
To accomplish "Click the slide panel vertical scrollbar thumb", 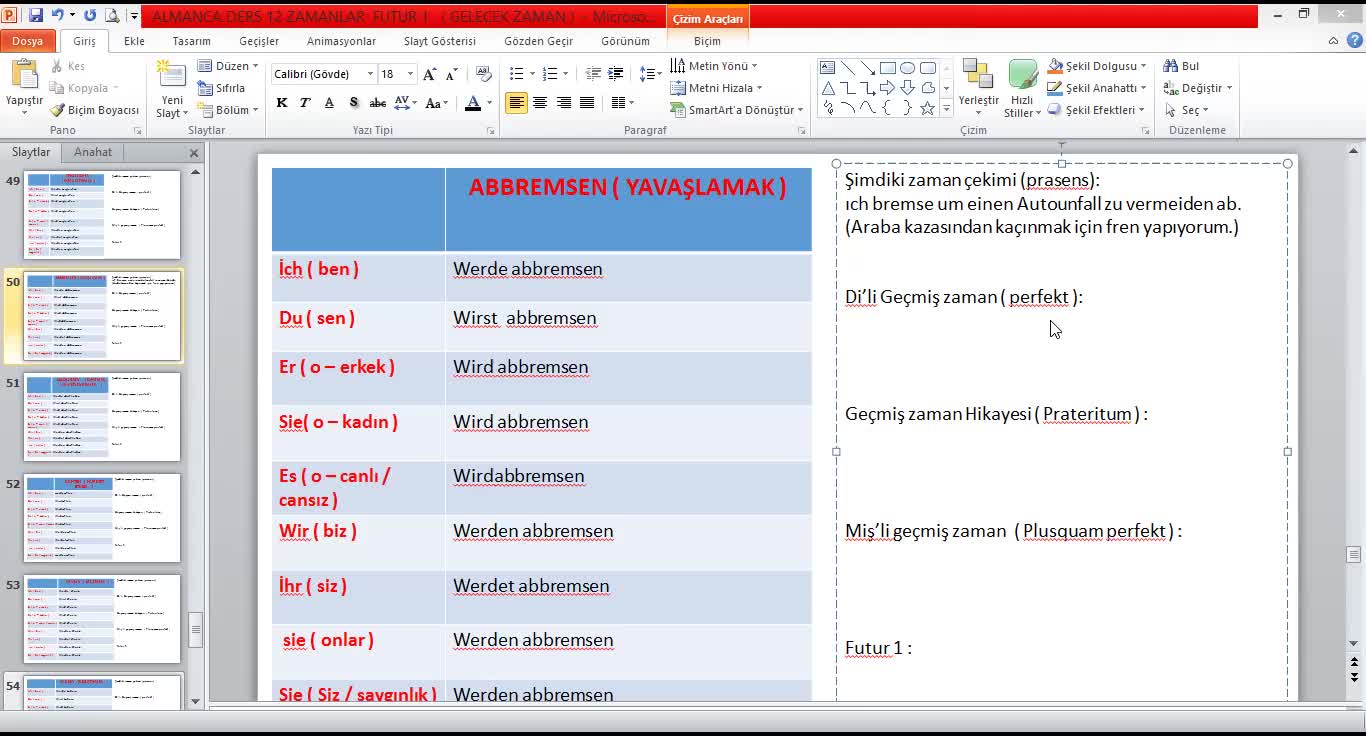I will (195, 629).
